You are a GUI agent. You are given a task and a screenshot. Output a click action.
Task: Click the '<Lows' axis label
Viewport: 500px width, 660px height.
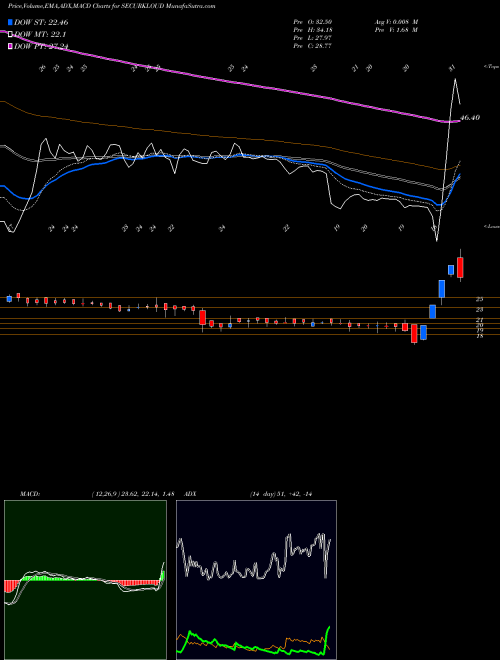(492, 226)
